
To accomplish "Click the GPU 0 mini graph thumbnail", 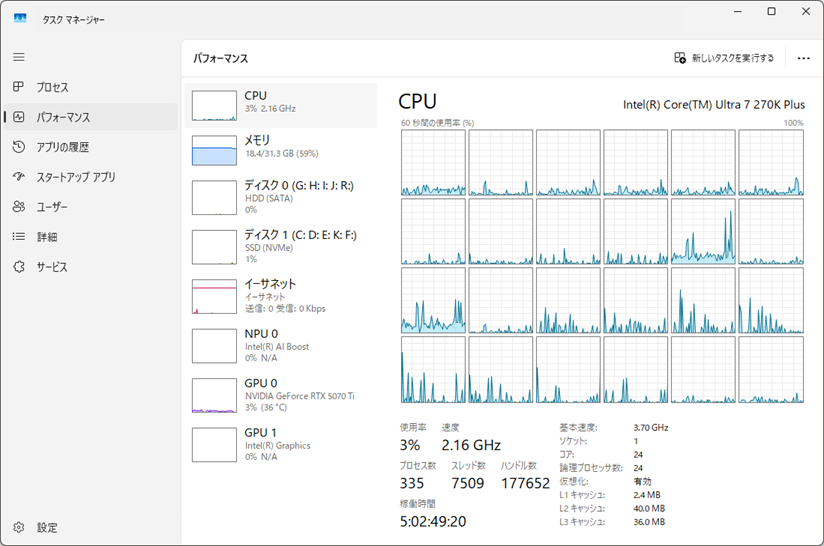I will pos(214,395).
